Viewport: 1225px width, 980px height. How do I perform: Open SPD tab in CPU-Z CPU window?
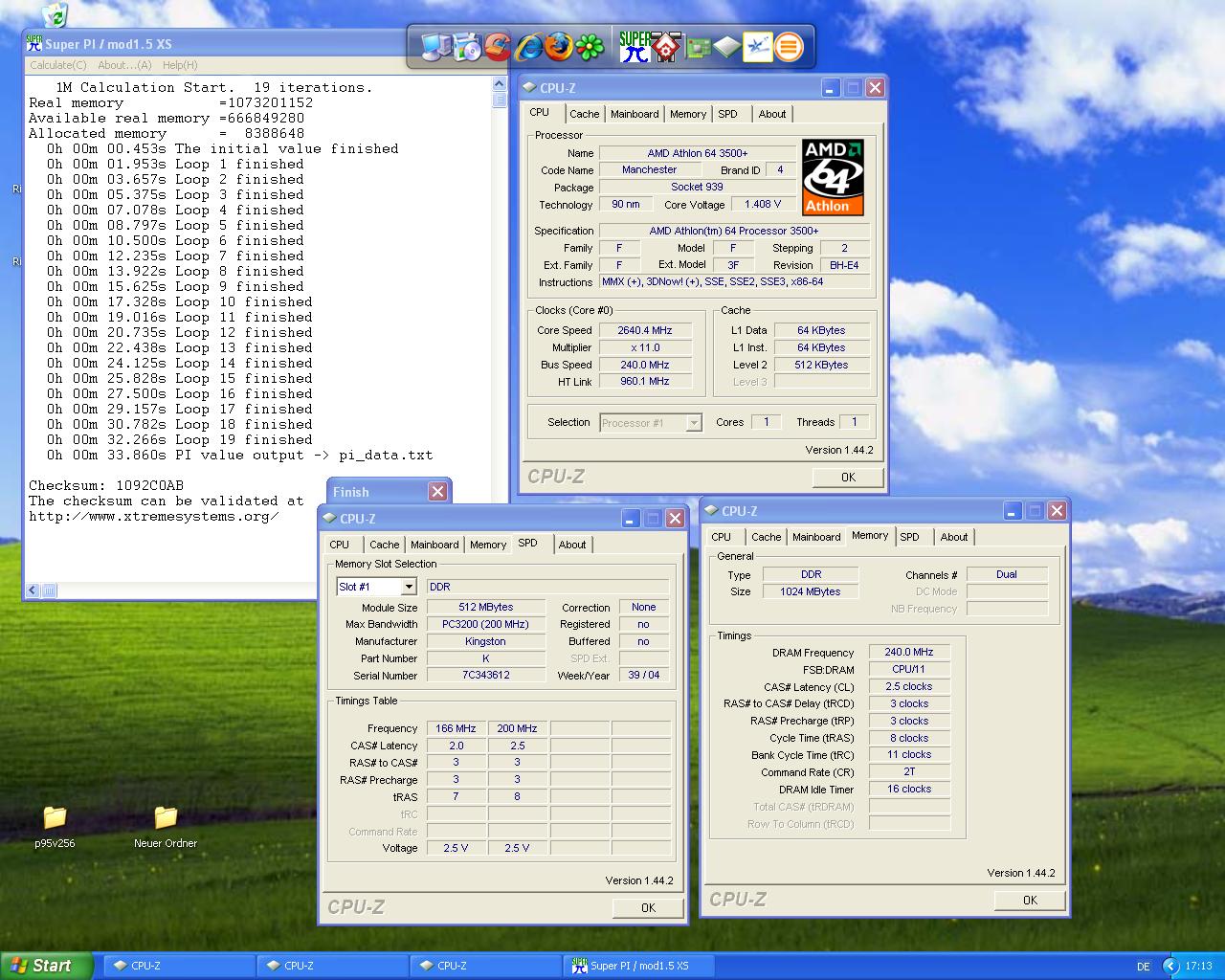pyautogui.click(x=728, y=114)
